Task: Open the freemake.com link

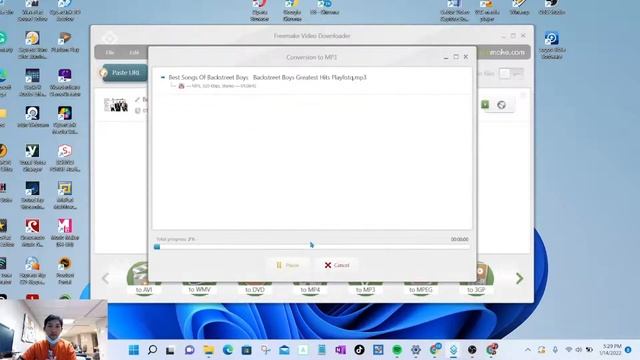Action: pyautogui.click(x=507, y=52)
